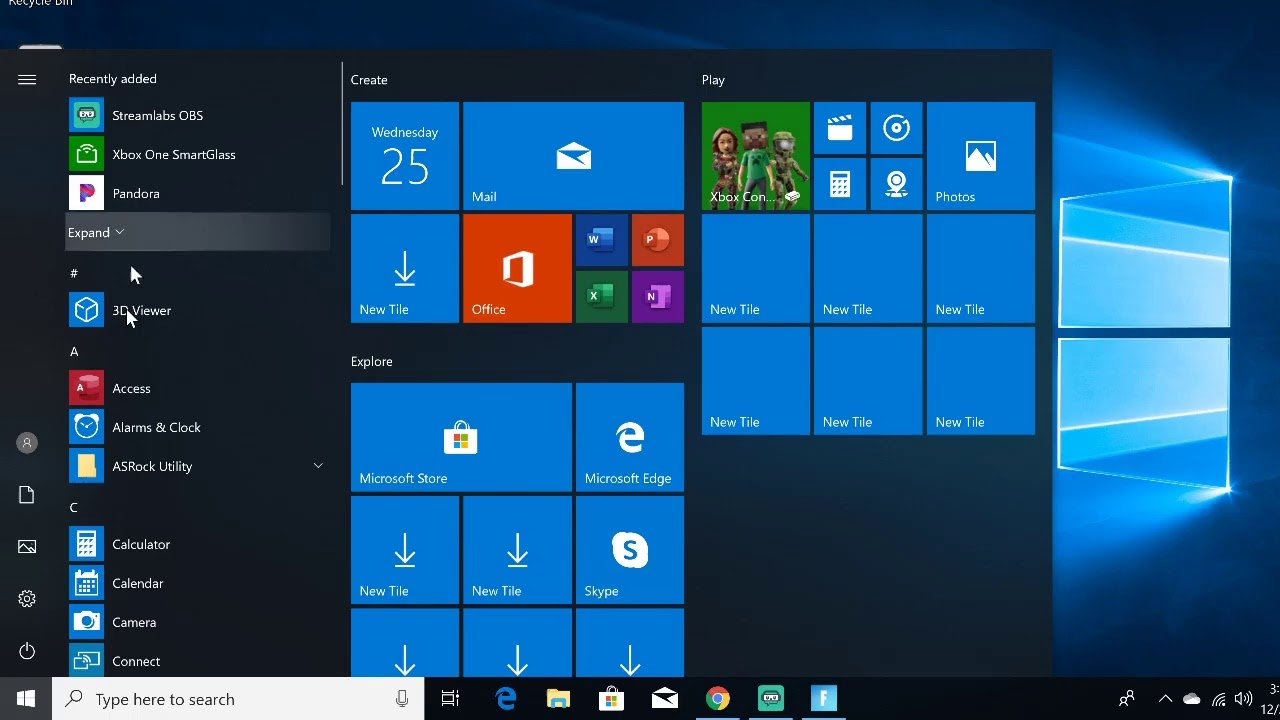Screen dimensions: 1280x720
Task: Click the app list scrollbar
Action: tap(342, 124)
